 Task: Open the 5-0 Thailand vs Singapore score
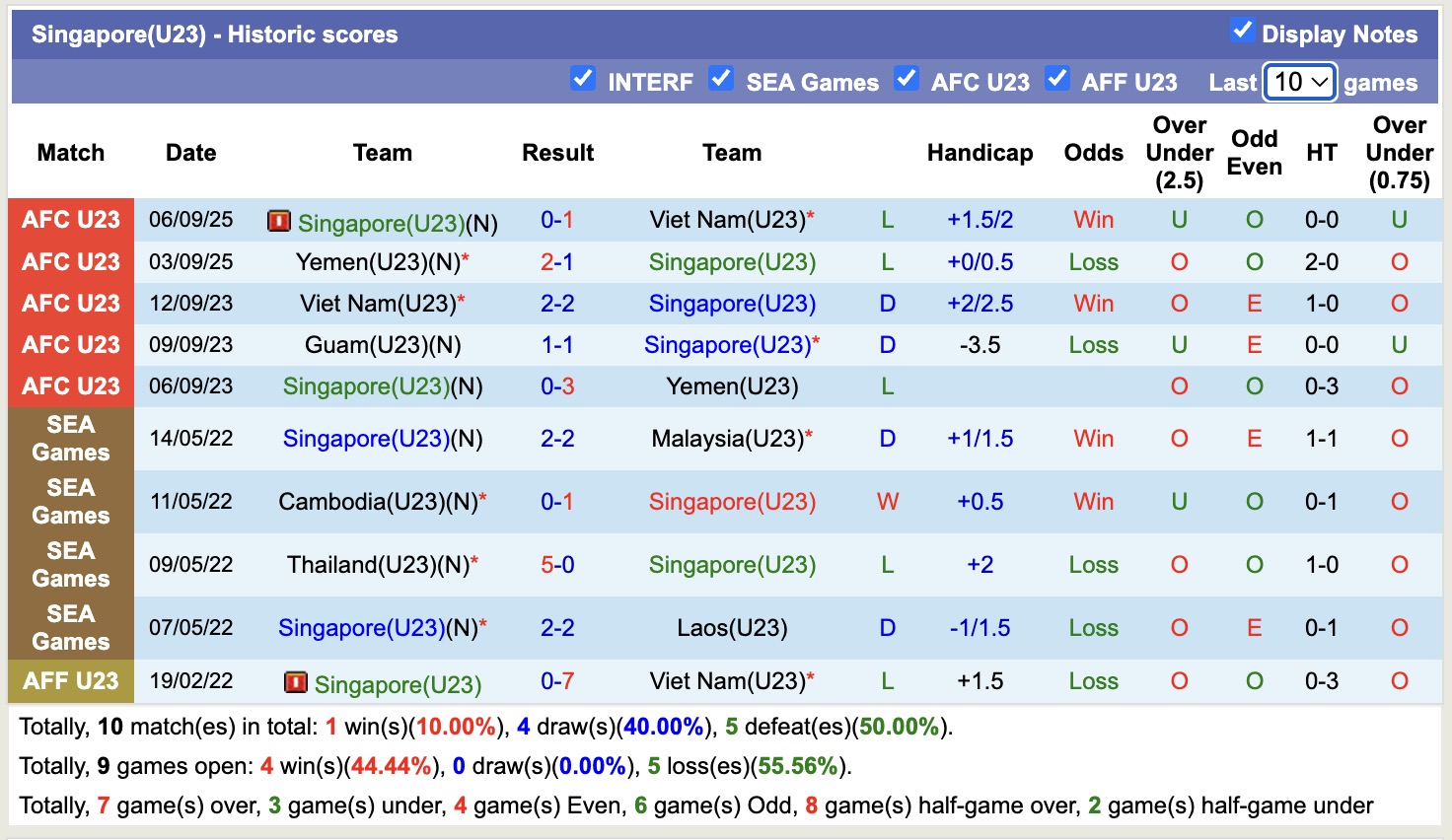[x=557, y=565]
